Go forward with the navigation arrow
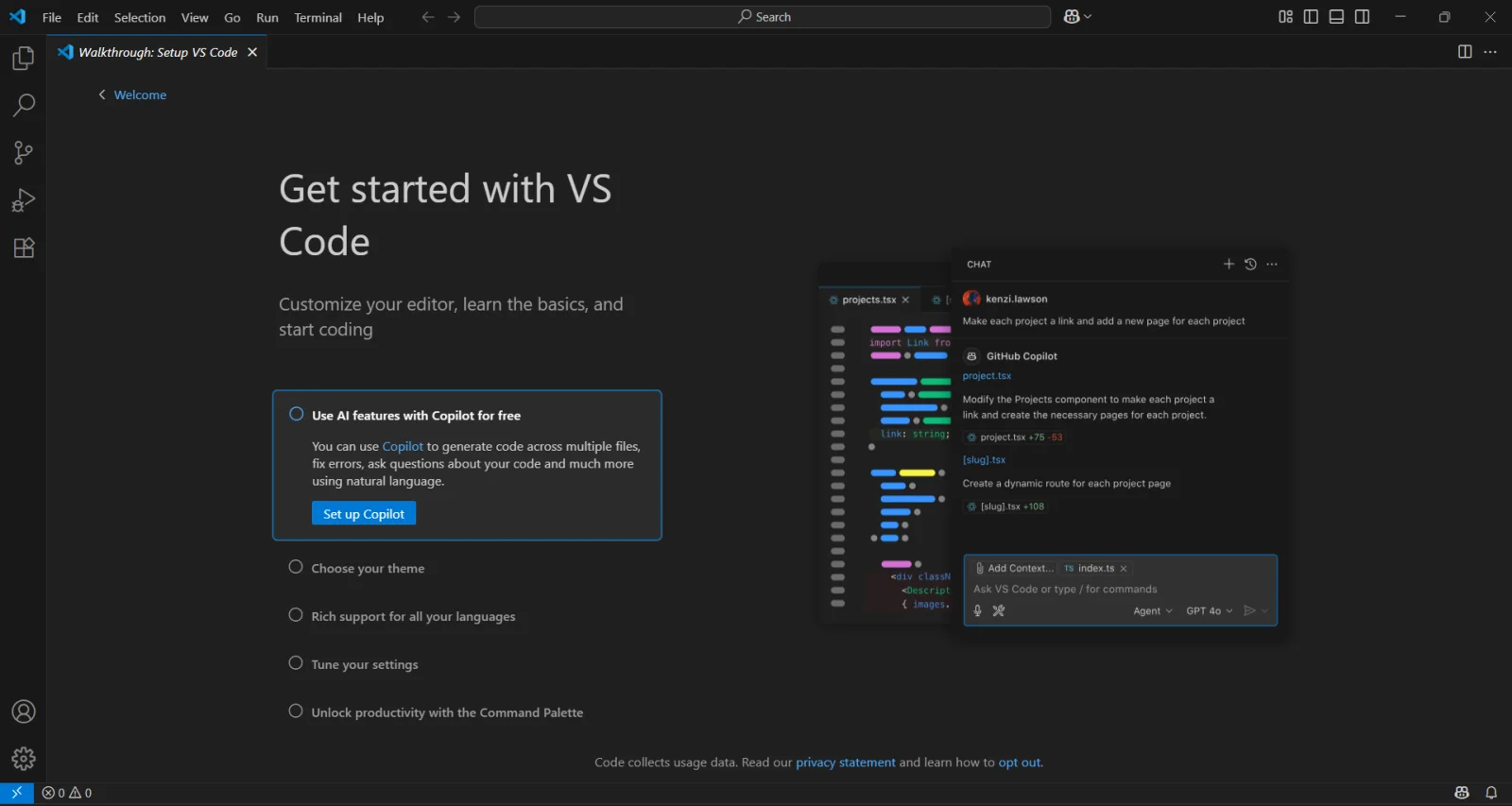 (x=455, y=17)
